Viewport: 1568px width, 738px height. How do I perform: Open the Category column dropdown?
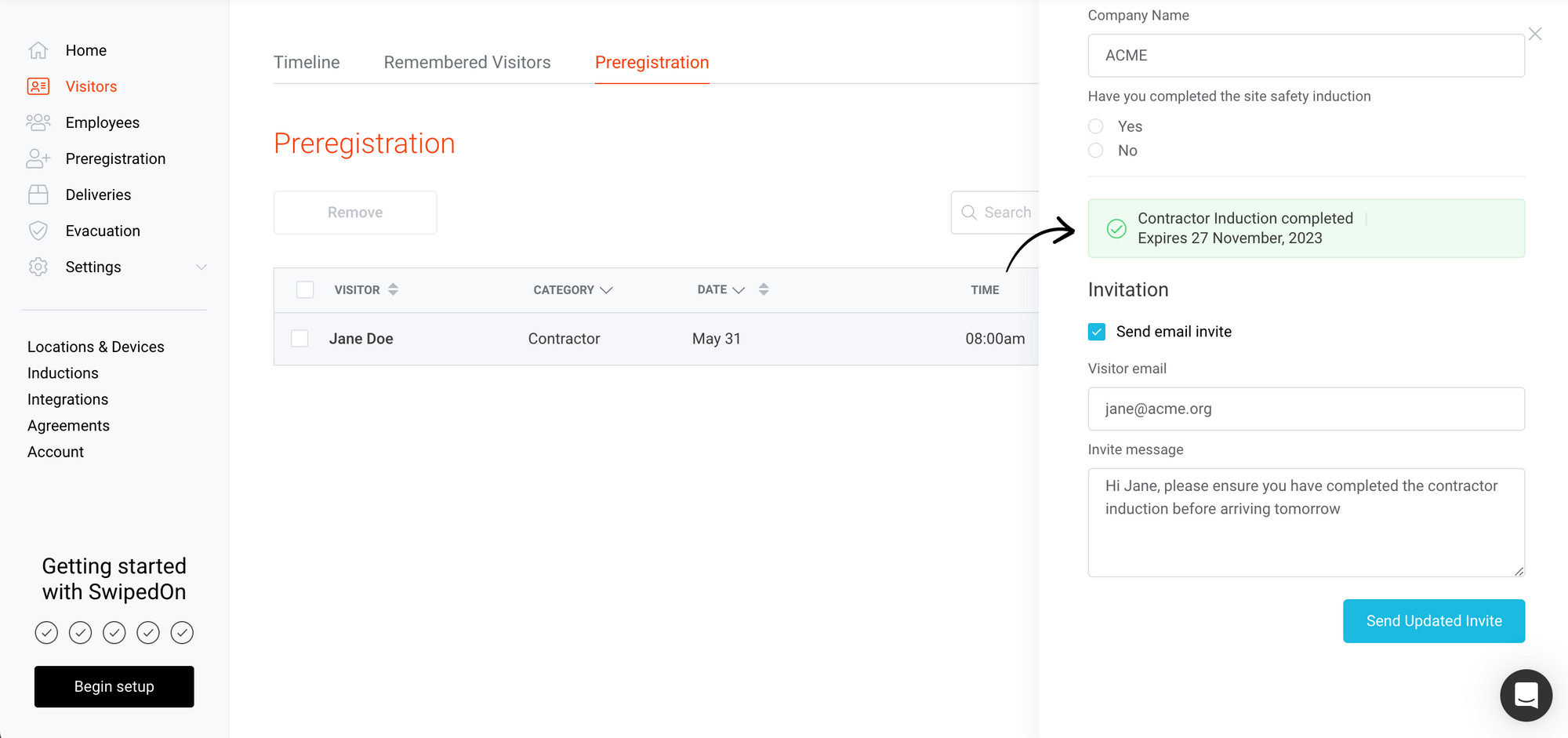(608, 289)
